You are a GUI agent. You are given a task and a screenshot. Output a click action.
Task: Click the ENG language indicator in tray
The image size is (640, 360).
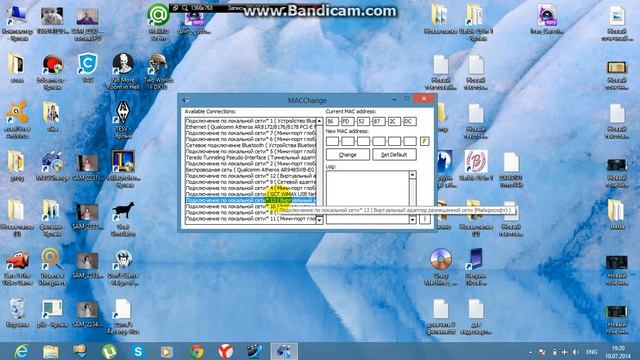tap(591, 351)
